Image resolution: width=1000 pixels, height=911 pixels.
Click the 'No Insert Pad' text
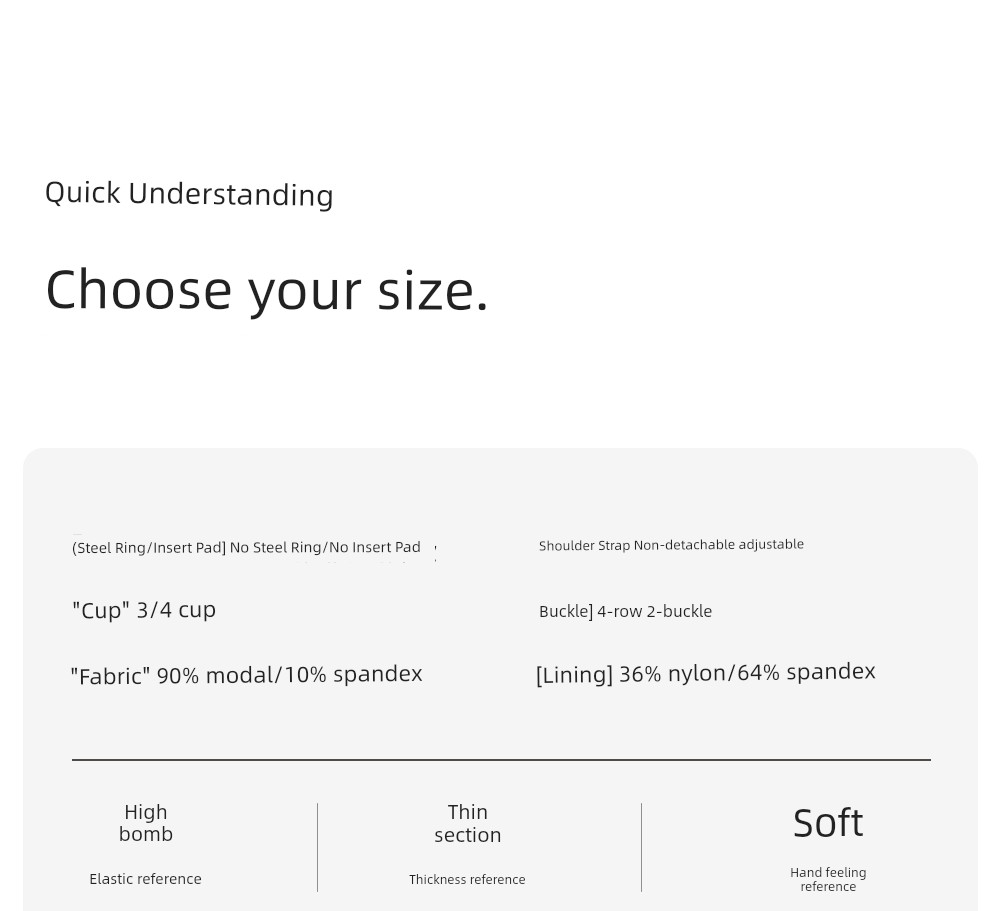pyautogui.click(x=375, y=547)
